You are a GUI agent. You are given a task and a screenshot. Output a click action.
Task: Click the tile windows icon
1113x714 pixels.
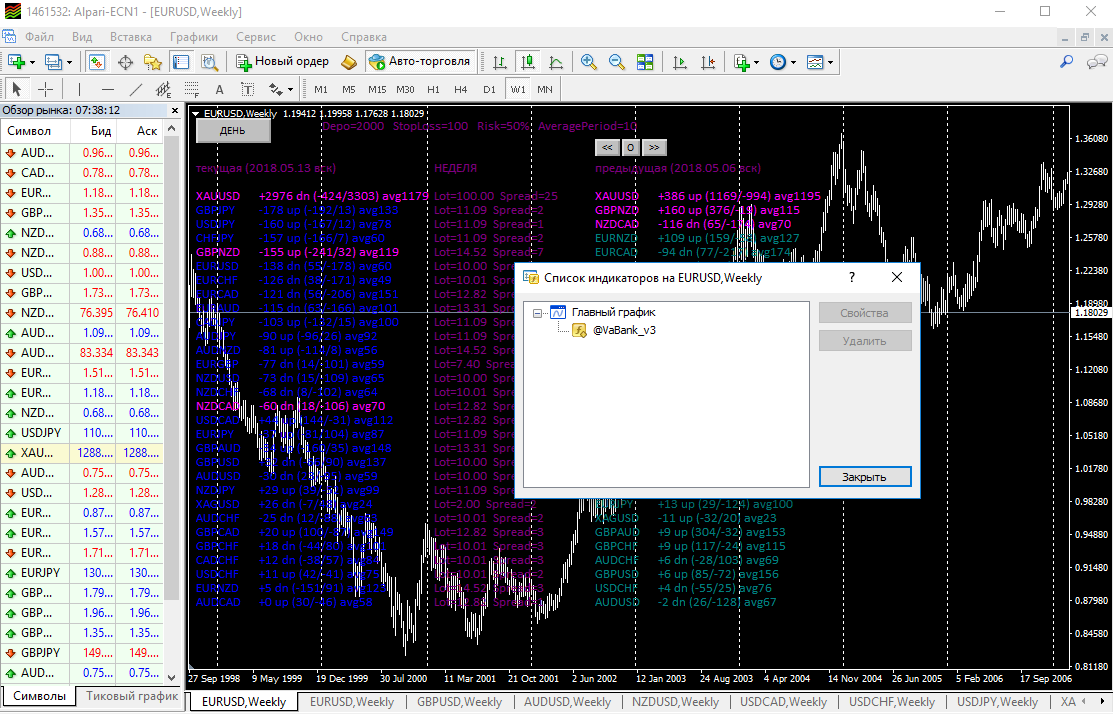point(645,62)
